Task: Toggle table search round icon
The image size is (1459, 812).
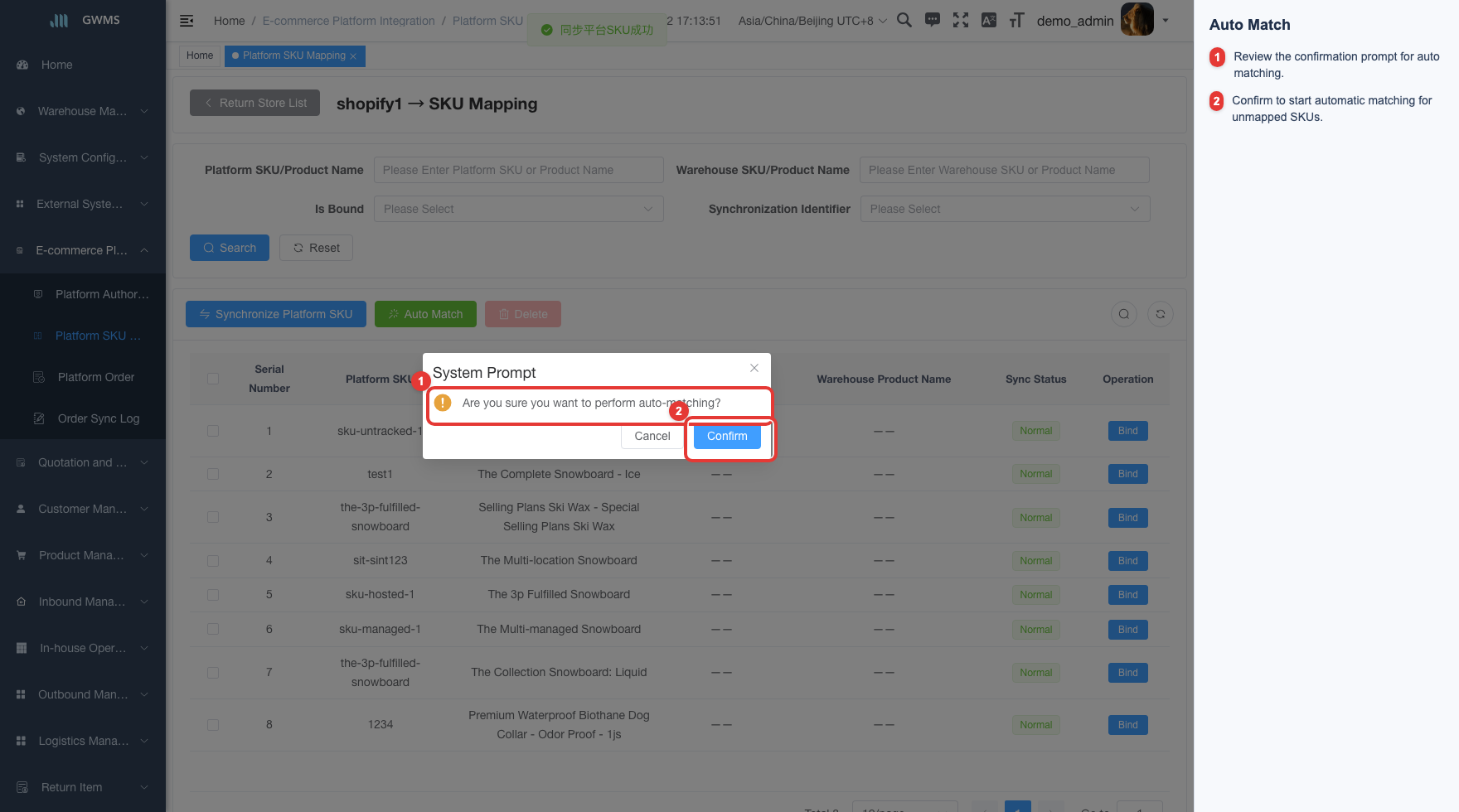Action: pyautogui.click(x=1124, y=314)
